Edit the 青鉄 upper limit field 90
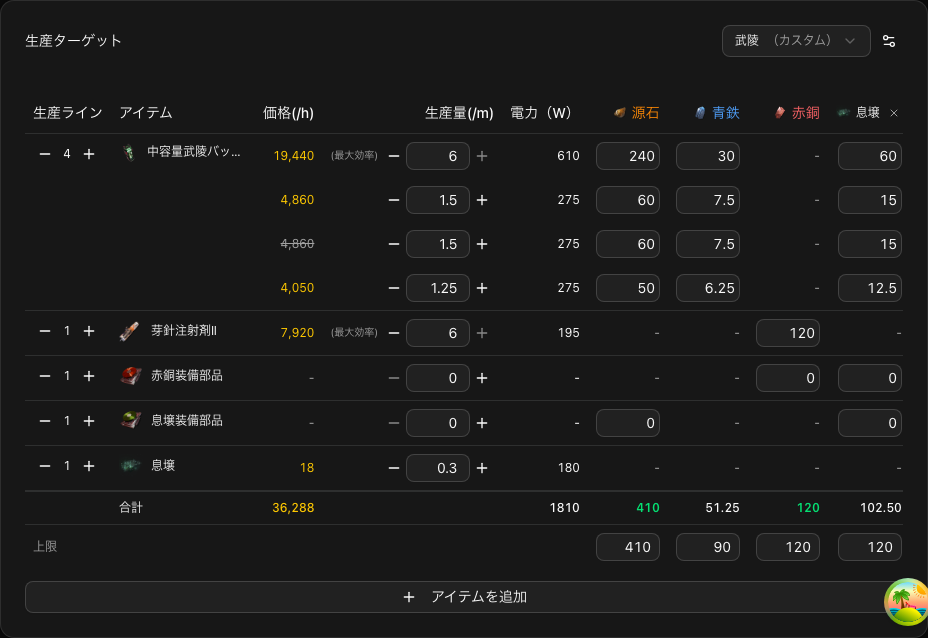Screen dimensions: 928x638 click(708, 547)
